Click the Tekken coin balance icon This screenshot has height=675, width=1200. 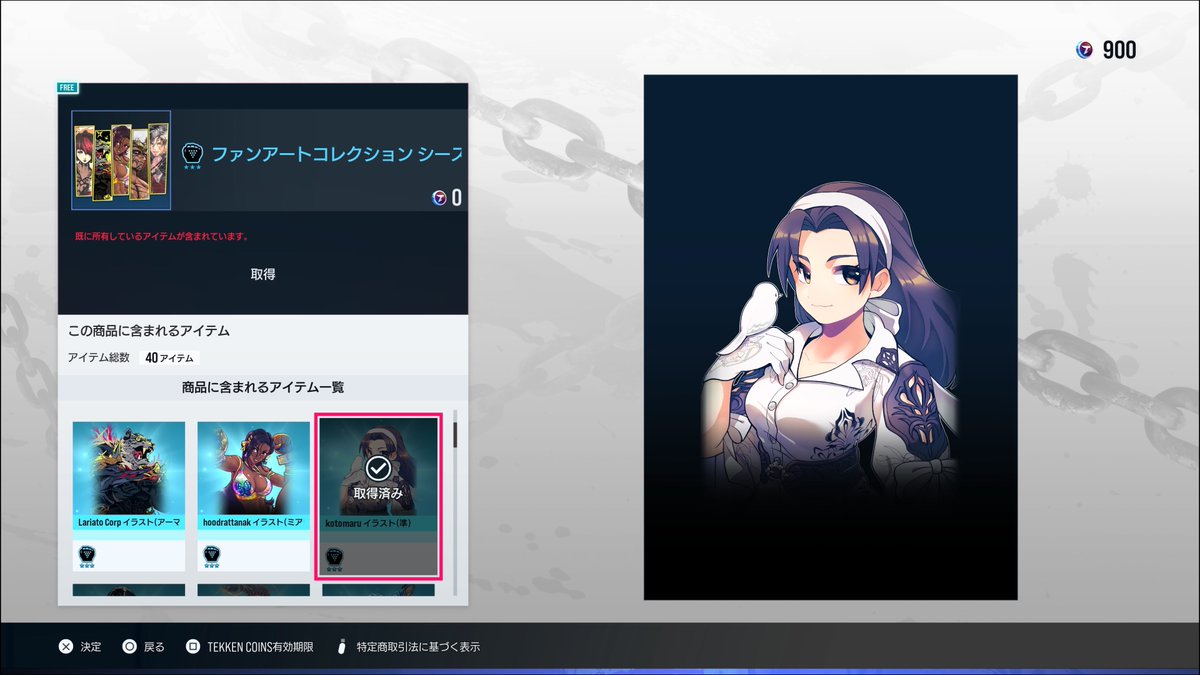coord(1084,50)
